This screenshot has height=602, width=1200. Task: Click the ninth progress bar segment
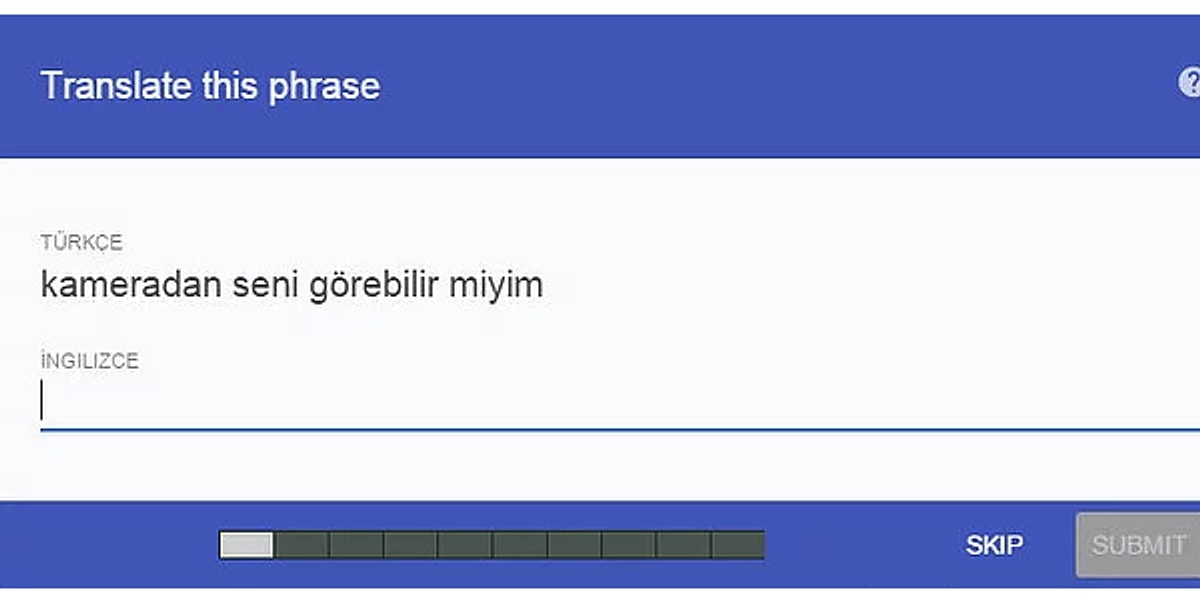point(683,545)
